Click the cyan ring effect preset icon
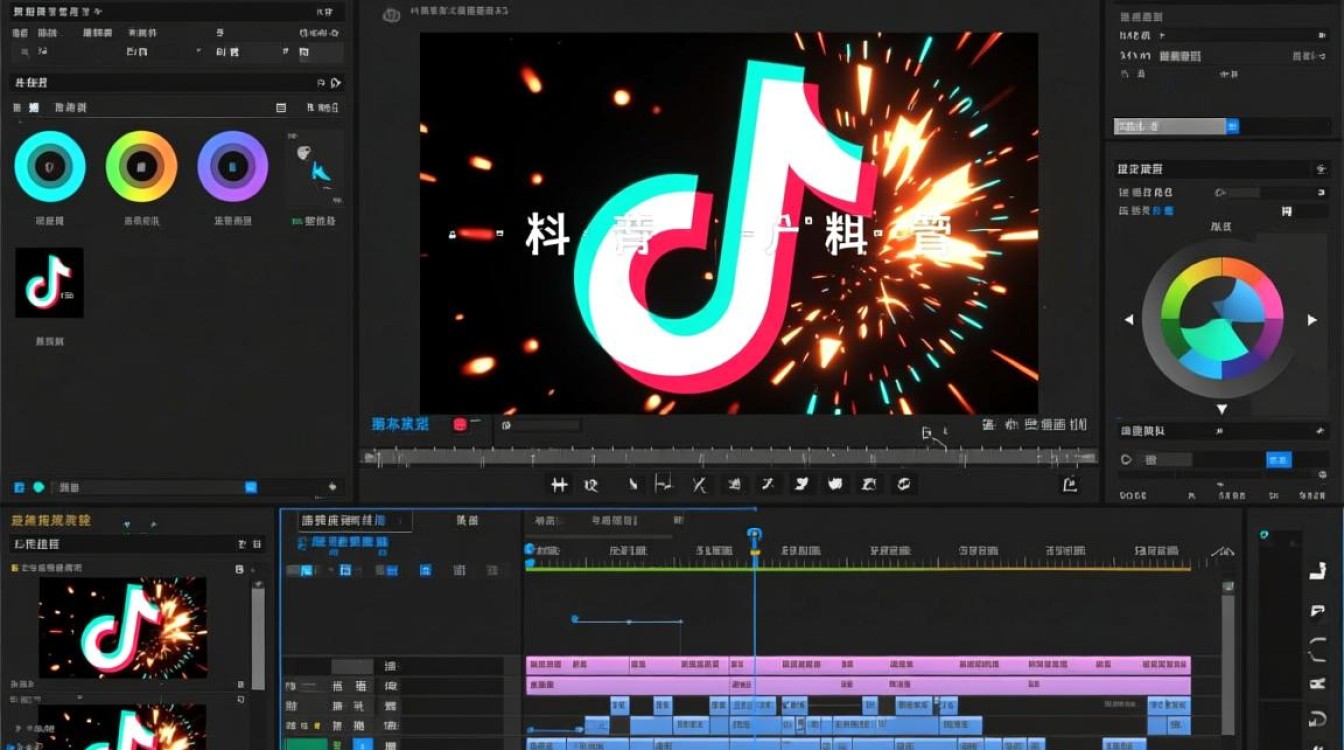Screen dimensions: 1344x750 click(x=50, y=166)
